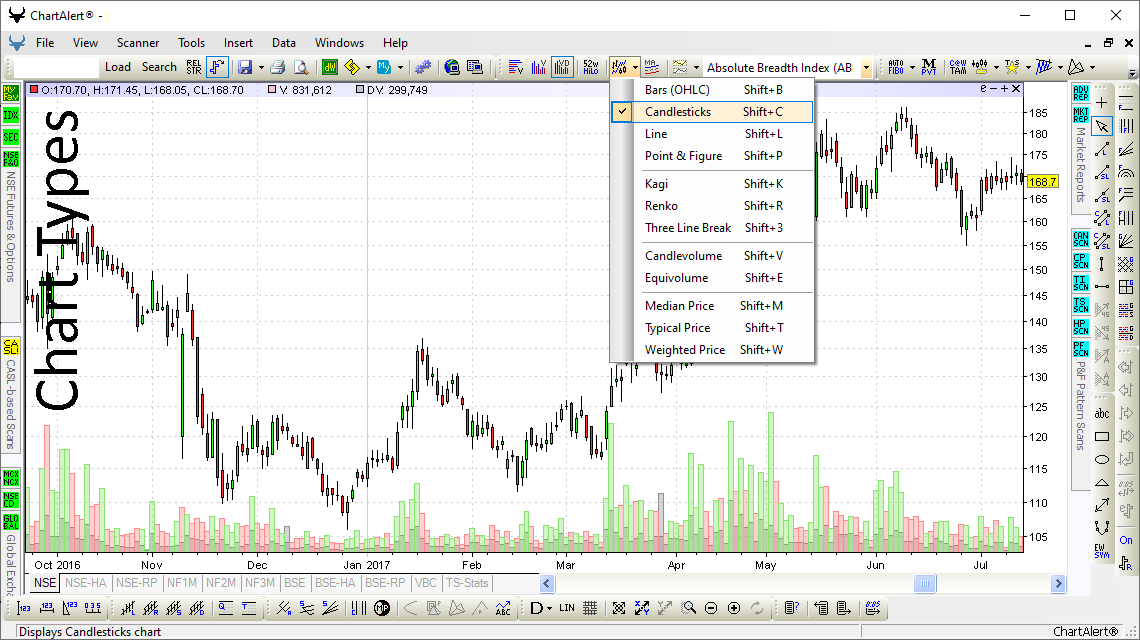Select Renko chart type
This screenshot has width=1140, height=640.
coord(712,206)
